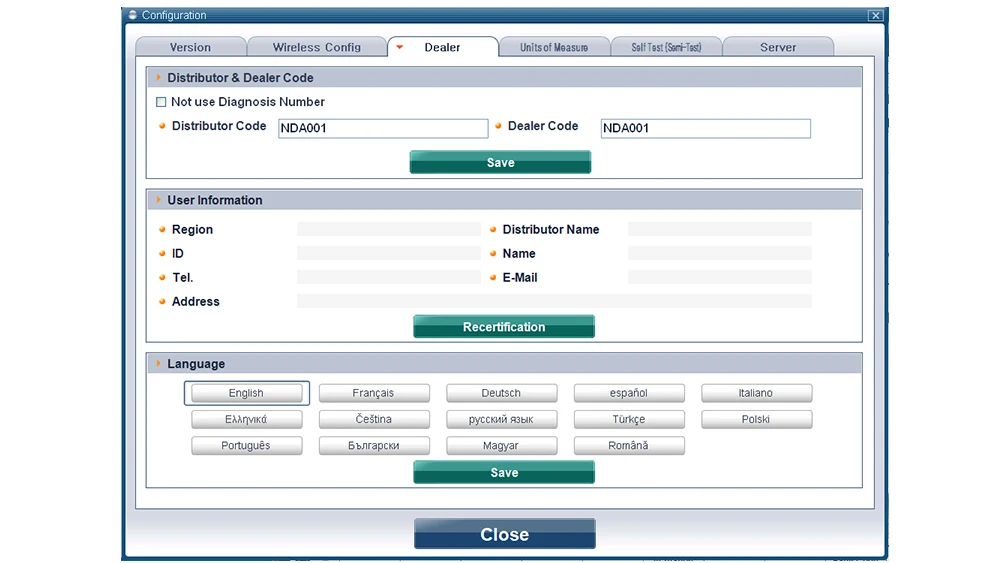Click the Distributor Code input field
1000x563 pixels.
[x=383, y=128]
